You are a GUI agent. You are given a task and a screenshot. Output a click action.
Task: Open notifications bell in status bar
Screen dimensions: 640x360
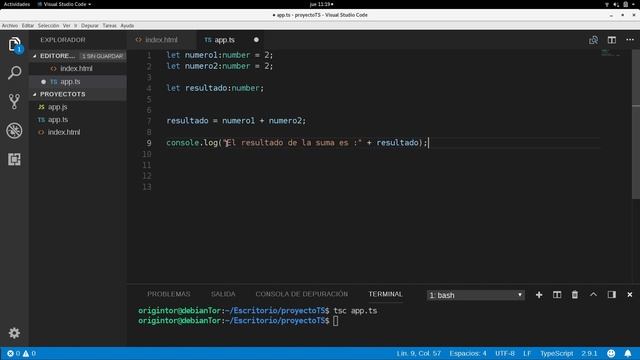point(628,353)
